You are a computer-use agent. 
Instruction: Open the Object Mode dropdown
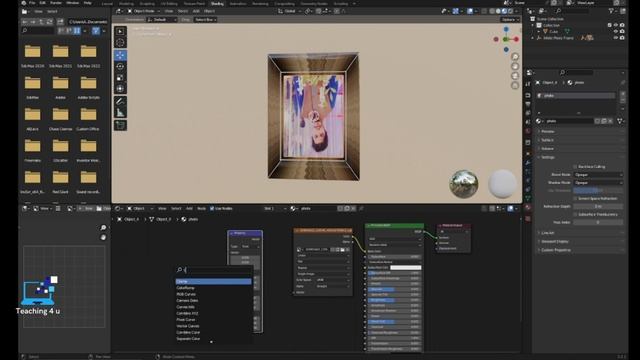[144, 11]
